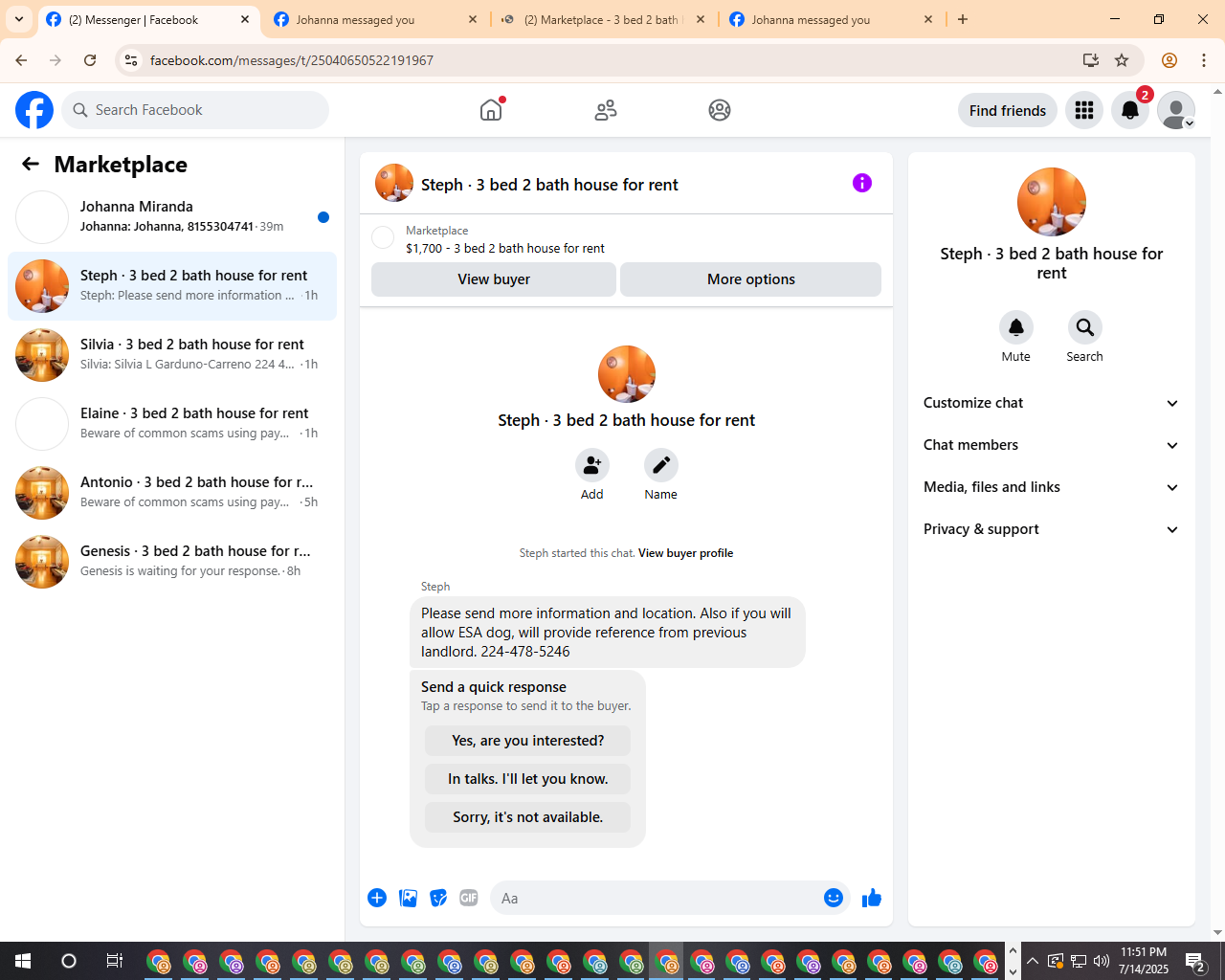Image resolution: width=1225 pixels, height=980 pixels.
Task: Click Steph's large profile photo in right panel
Action: click(x=1052, y=202)
